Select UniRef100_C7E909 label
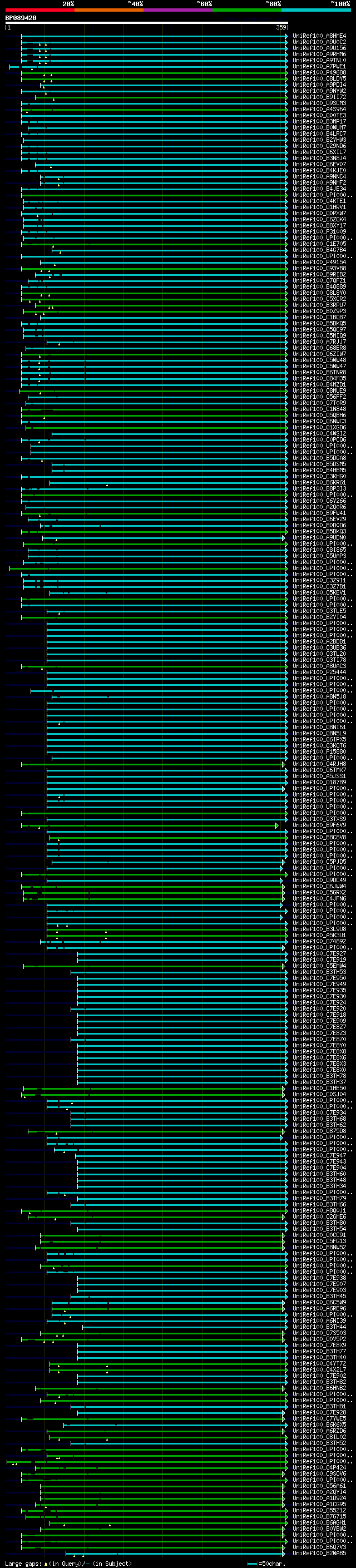The image size is (356, 1568). tap(319, 1021)
